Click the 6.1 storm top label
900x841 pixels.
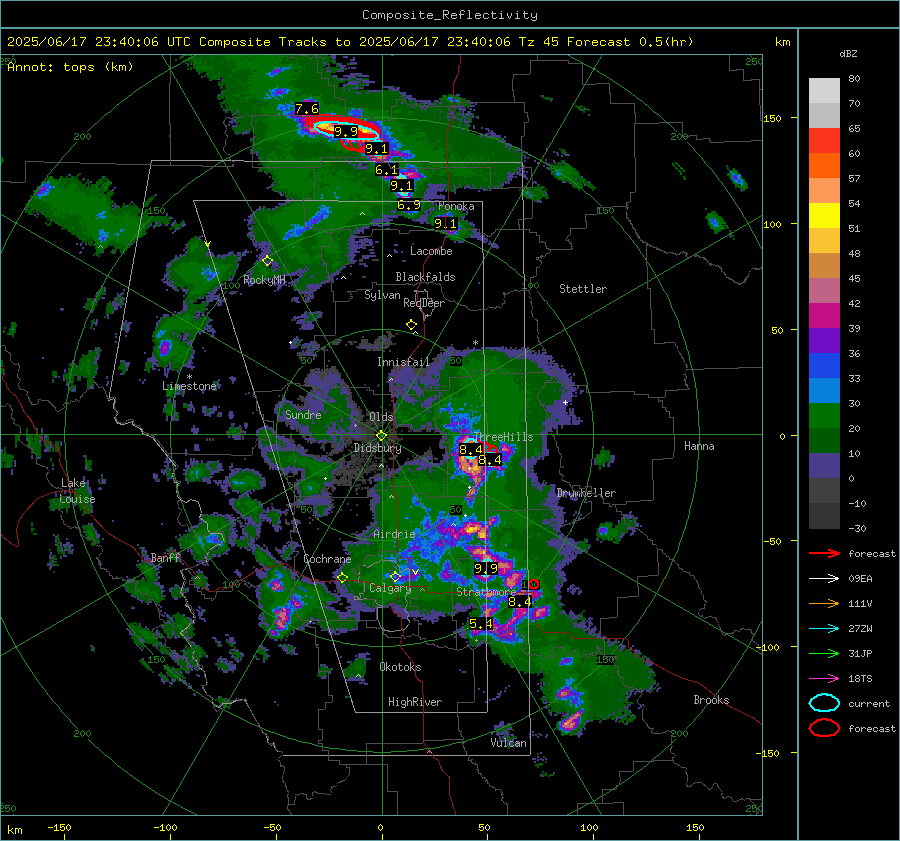(x=386, y=170)
